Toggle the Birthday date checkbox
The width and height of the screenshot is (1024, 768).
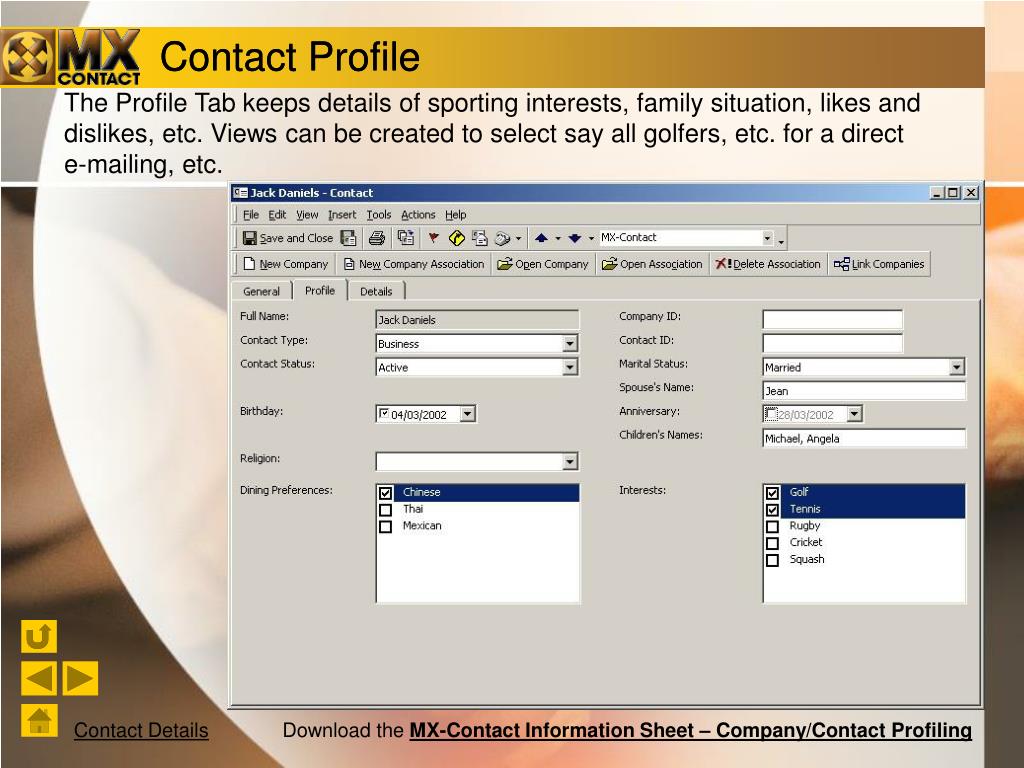click(384, 413)
